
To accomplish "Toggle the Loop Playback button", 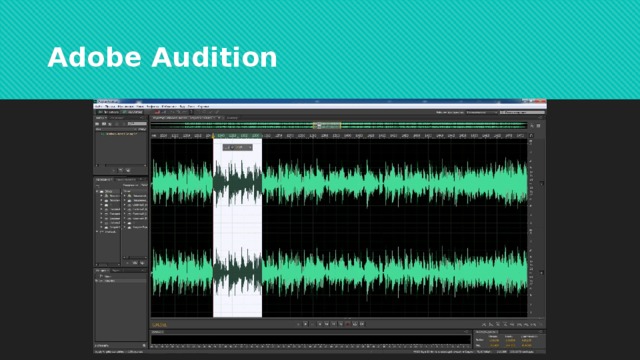I will click(x=355, y=324).
